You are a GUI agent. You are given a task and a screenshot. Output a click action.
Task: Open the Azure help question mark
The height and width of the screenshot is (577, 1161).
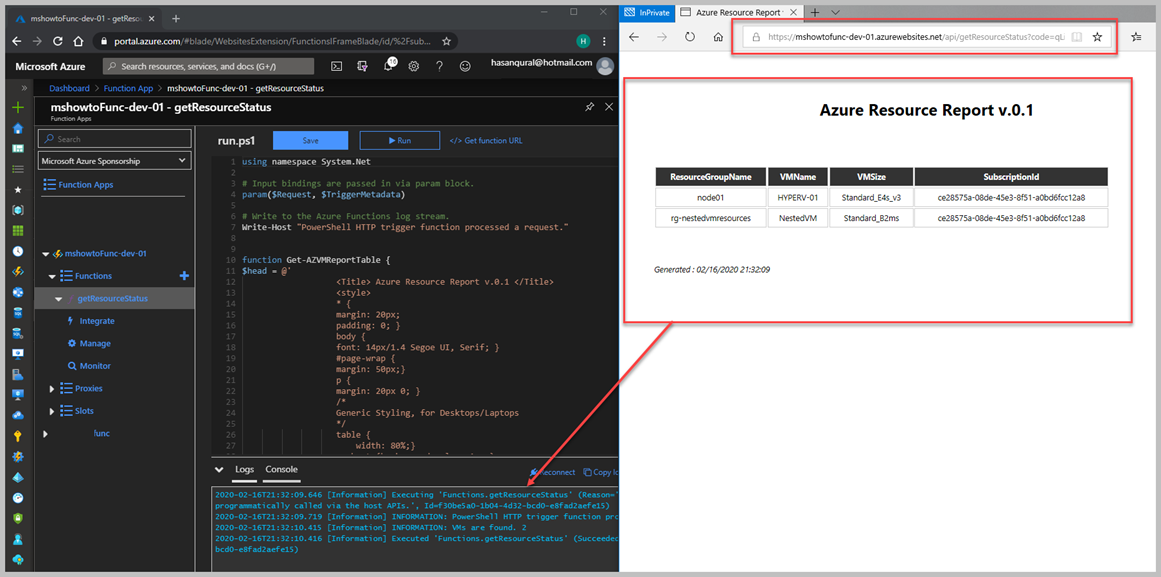click(439, 66)
